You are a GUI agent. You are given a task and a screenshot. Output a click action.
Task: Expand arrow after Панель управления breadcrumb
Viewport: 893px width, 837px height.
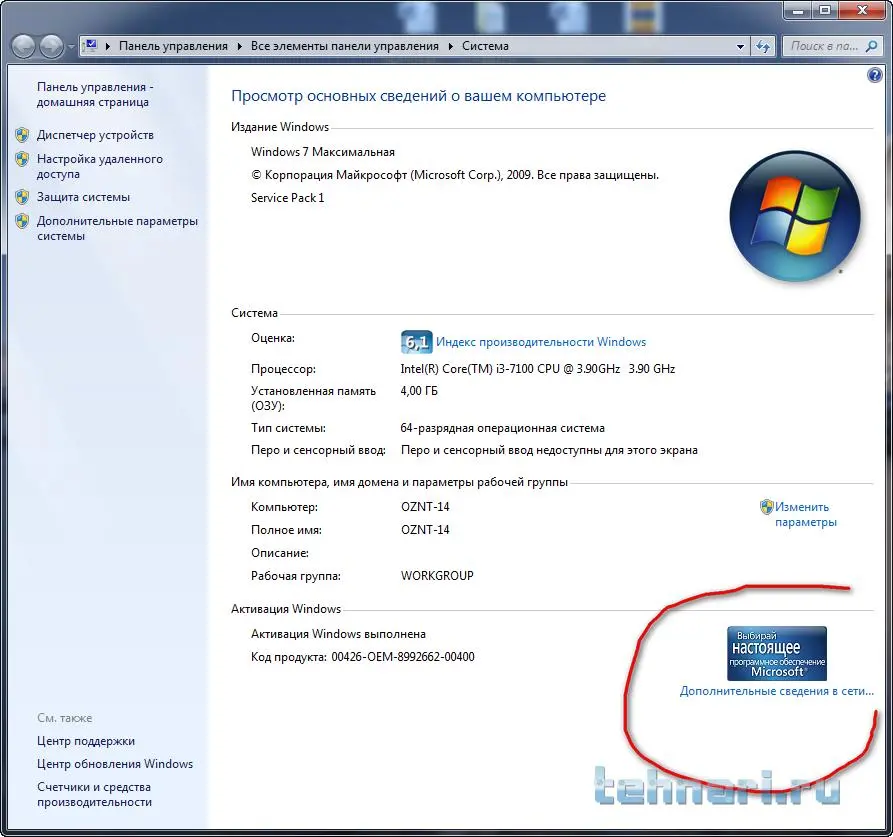pyautogui.click(x=239, y=46)
